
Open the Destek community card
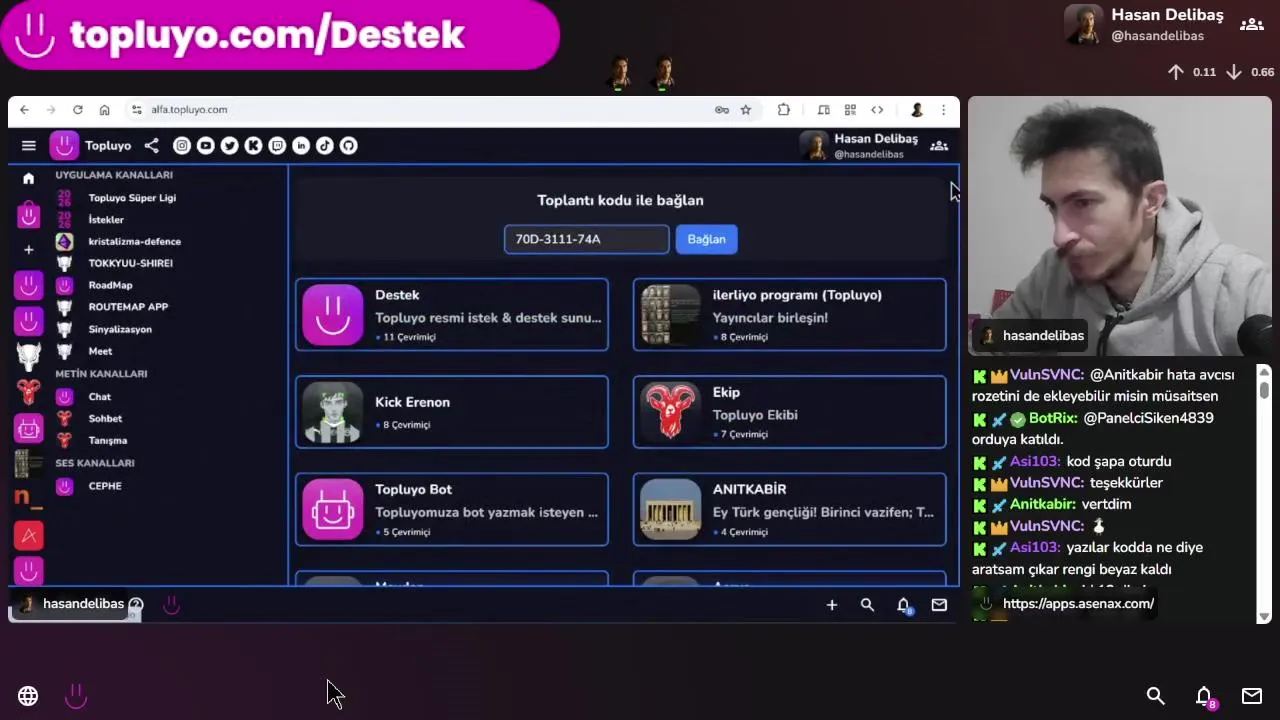tap(451, 315)
